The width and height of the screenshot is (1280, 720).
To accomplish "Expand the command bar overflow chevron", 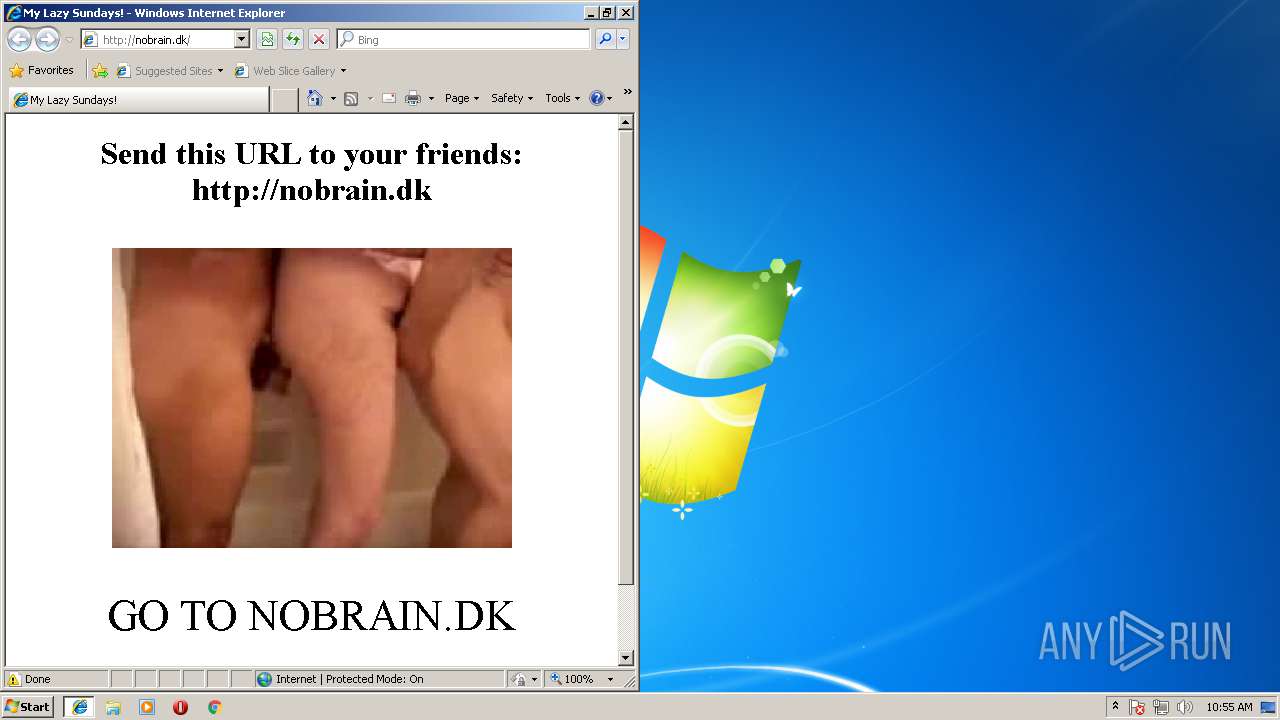I will coord(627,92).
